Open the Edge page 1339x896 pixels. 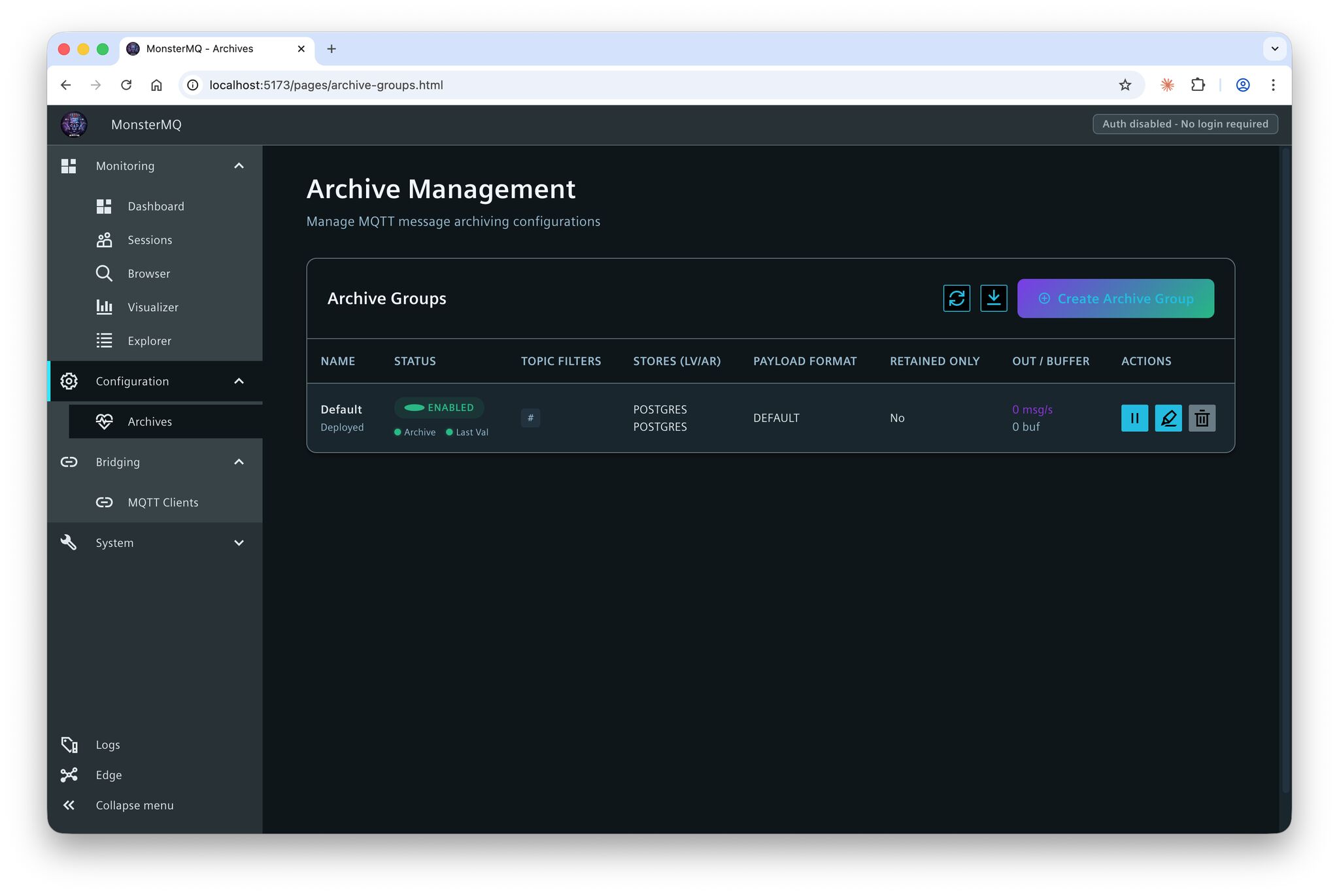point(108,774)
